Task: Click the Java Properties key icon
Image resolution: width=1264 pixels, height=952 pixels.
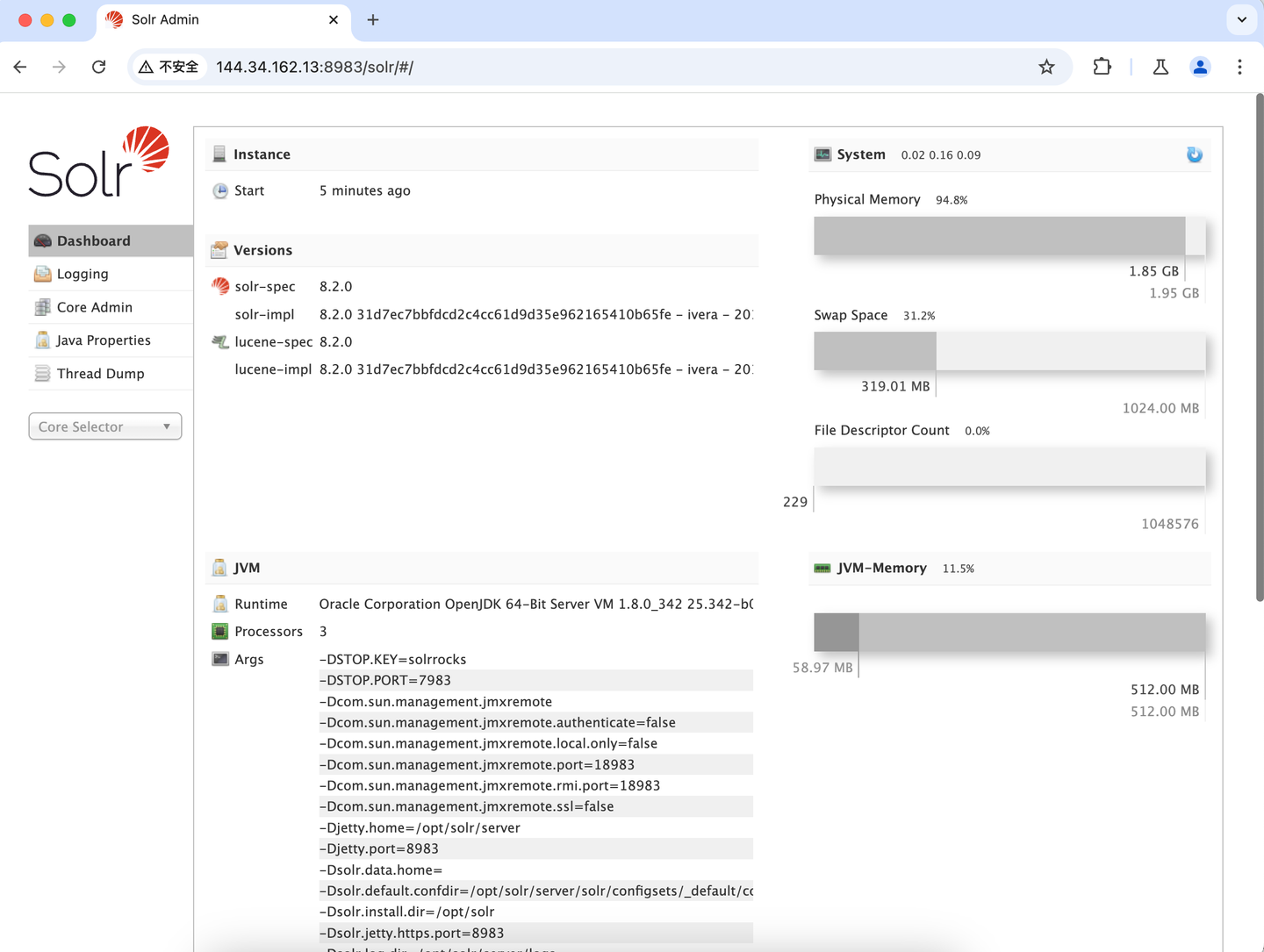Action: point(42,340)
